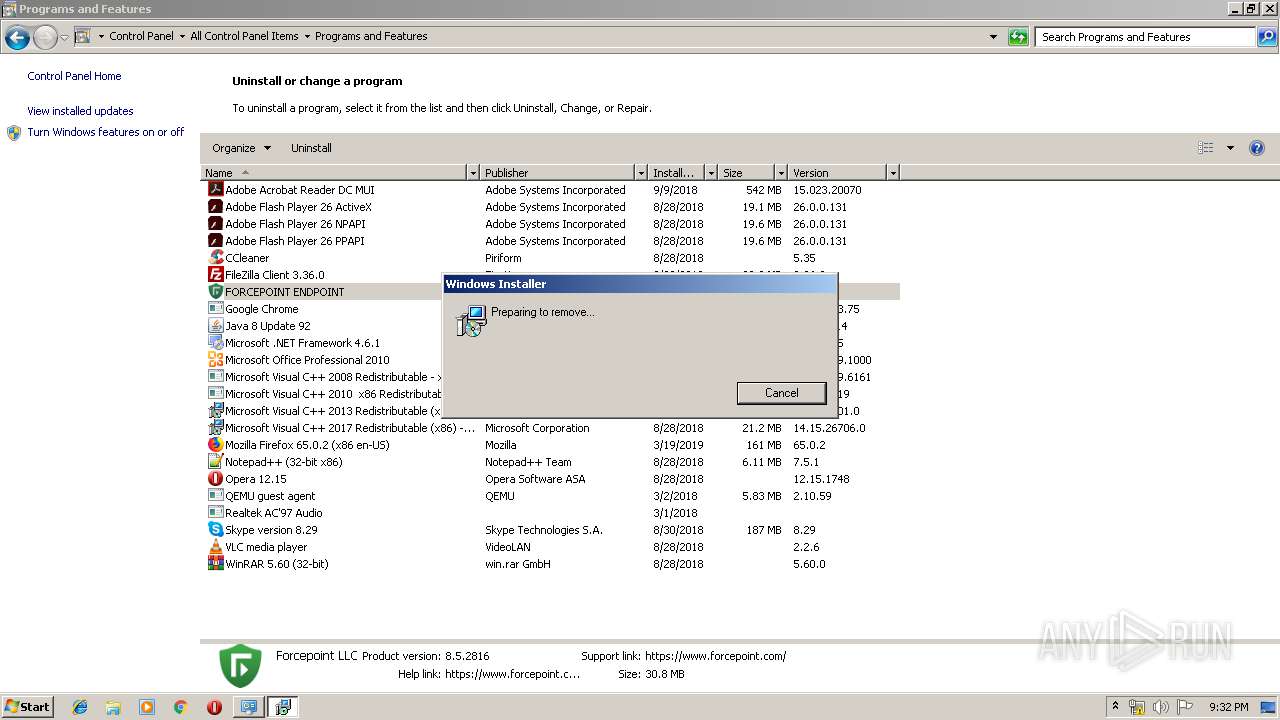1280x720 pixels.
Task: Sort by the Name column header
Action: tap(335, 173)
